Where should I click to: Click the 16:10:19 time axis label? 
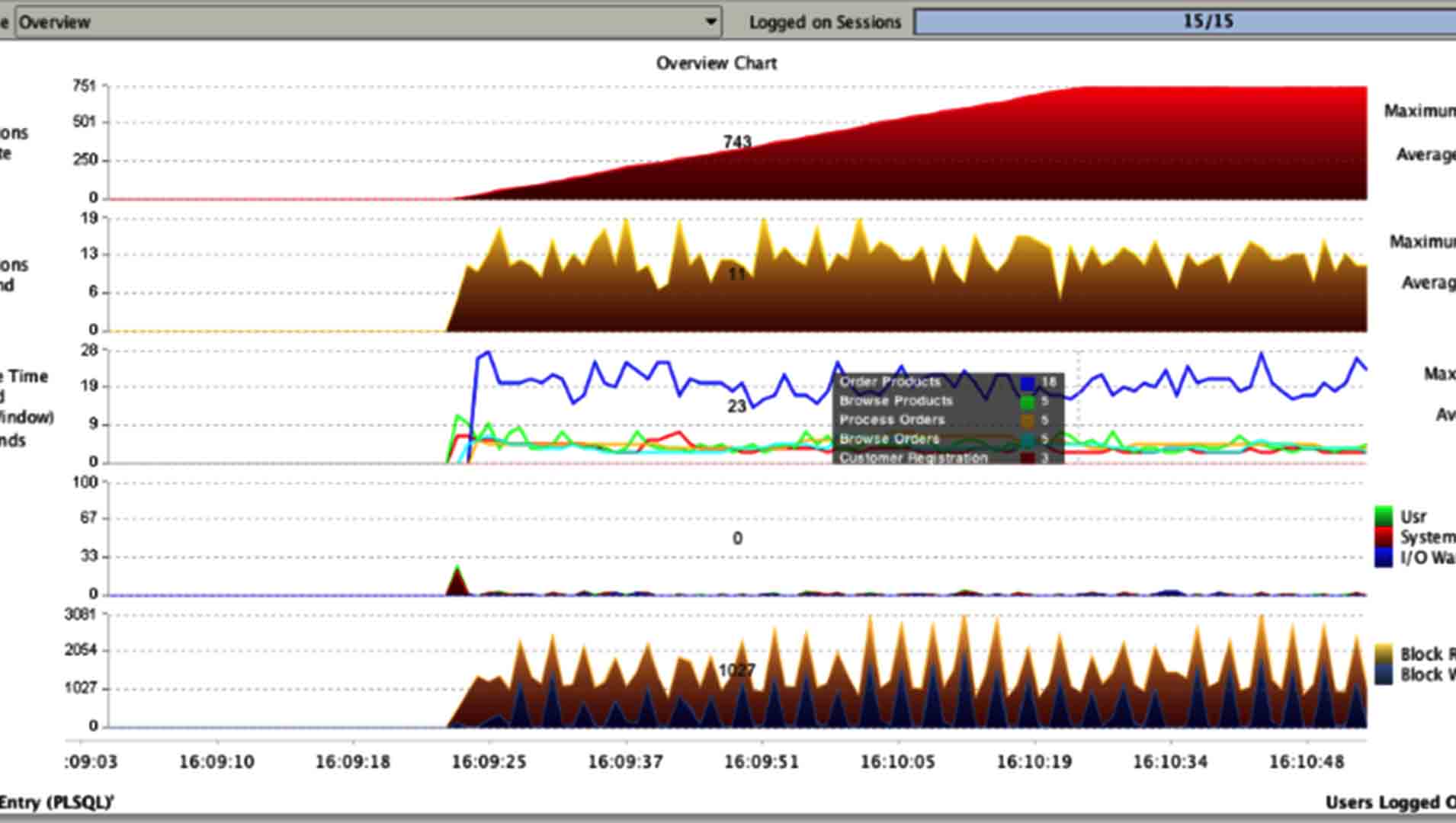(1034, 762)
